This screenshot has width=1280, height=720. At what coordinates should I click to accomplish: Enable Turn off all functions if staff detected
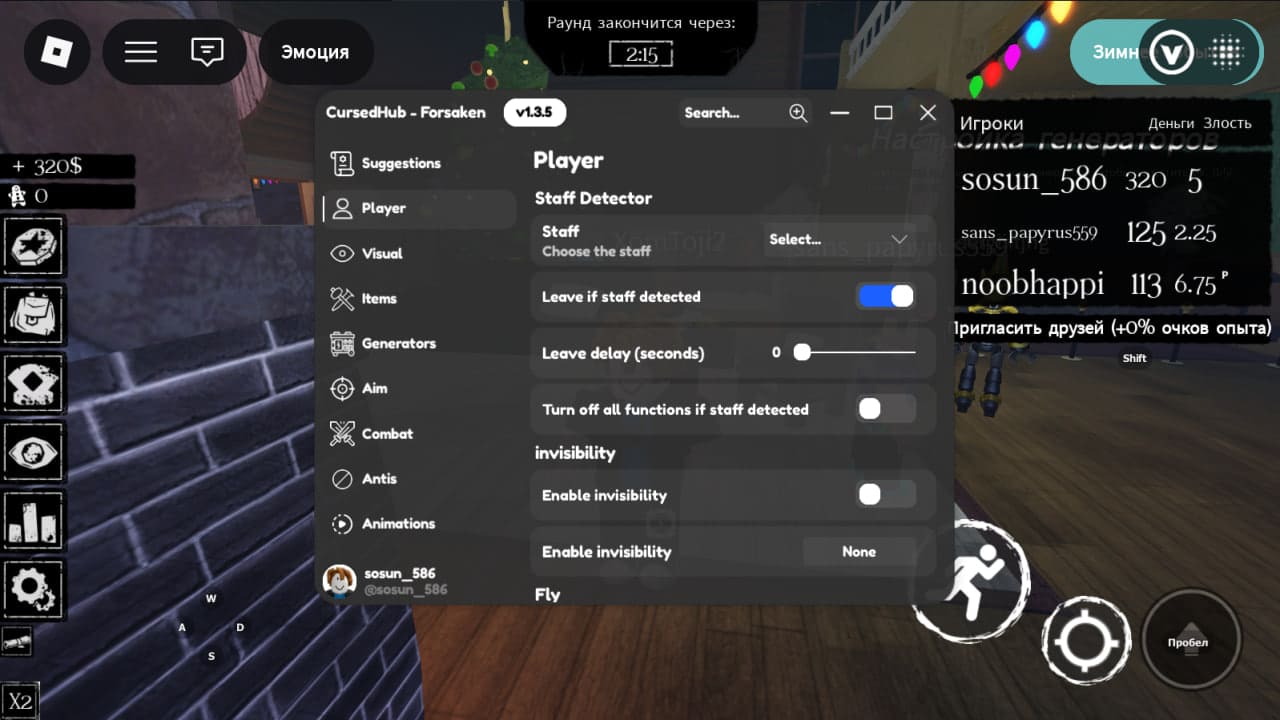[885, 408]
